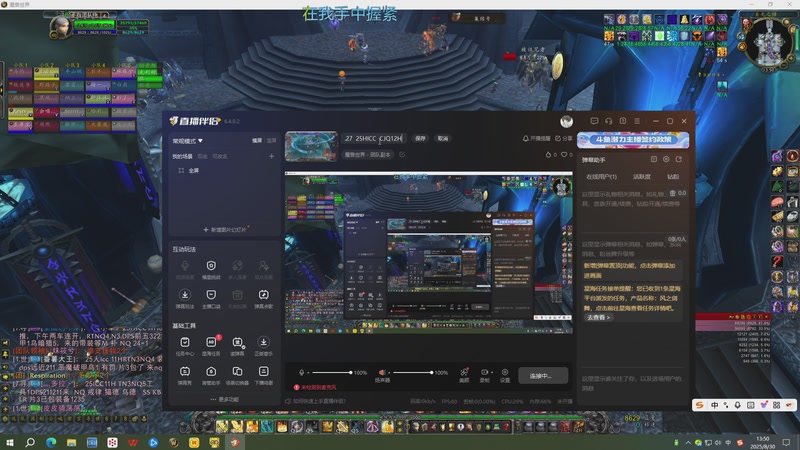Open the 录制 recording icon

(x=484, y=372)
